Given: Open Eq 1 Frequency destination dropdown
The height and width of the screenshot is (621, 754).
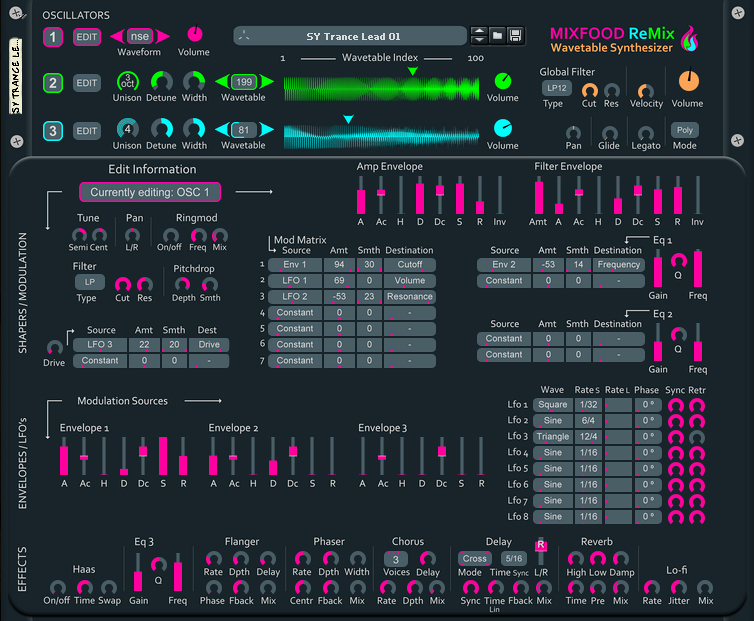Looking at the screenshot, I should [x=618, y=265].
